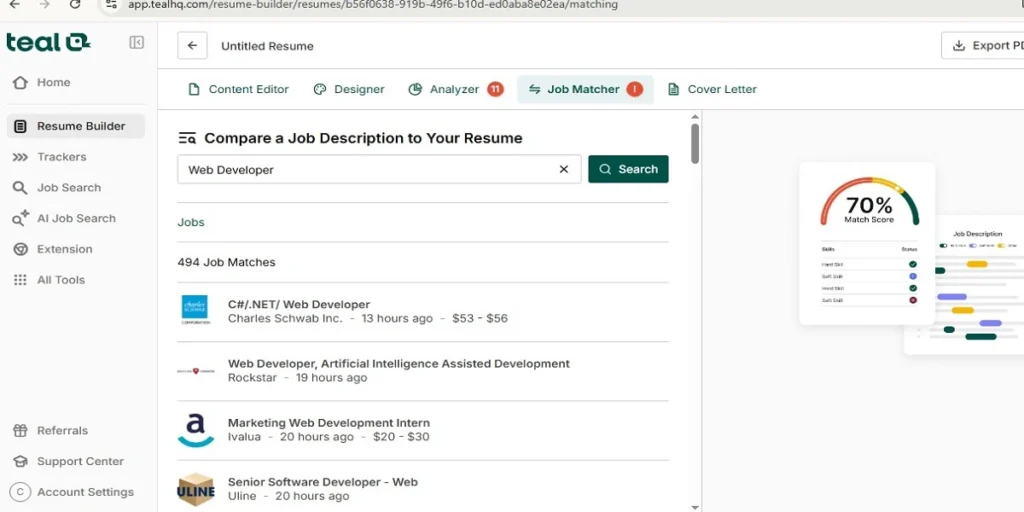Open the C#/.NET/ Web Developer job
Screen dimensions: 1024x512
point(423,312)
